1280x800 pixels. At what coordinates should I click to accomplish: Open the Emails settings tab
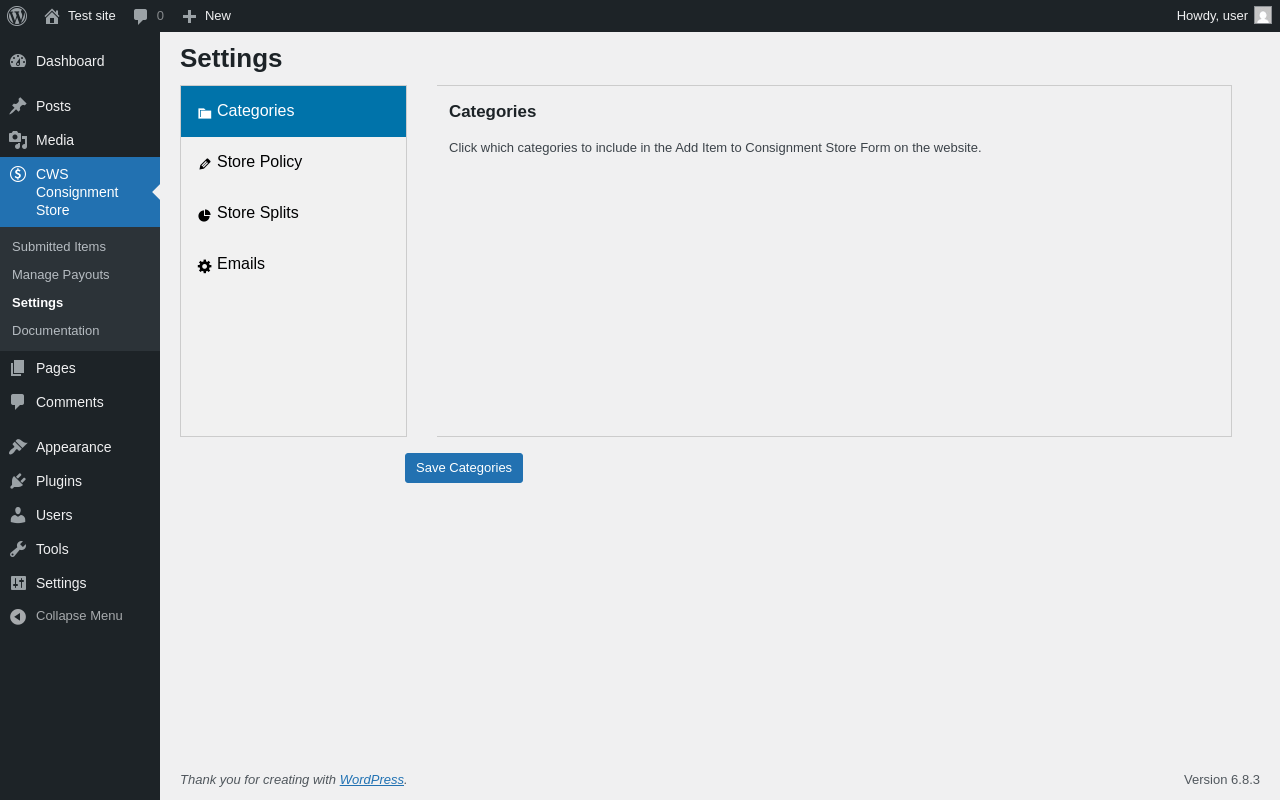click(x=293, y=264)
